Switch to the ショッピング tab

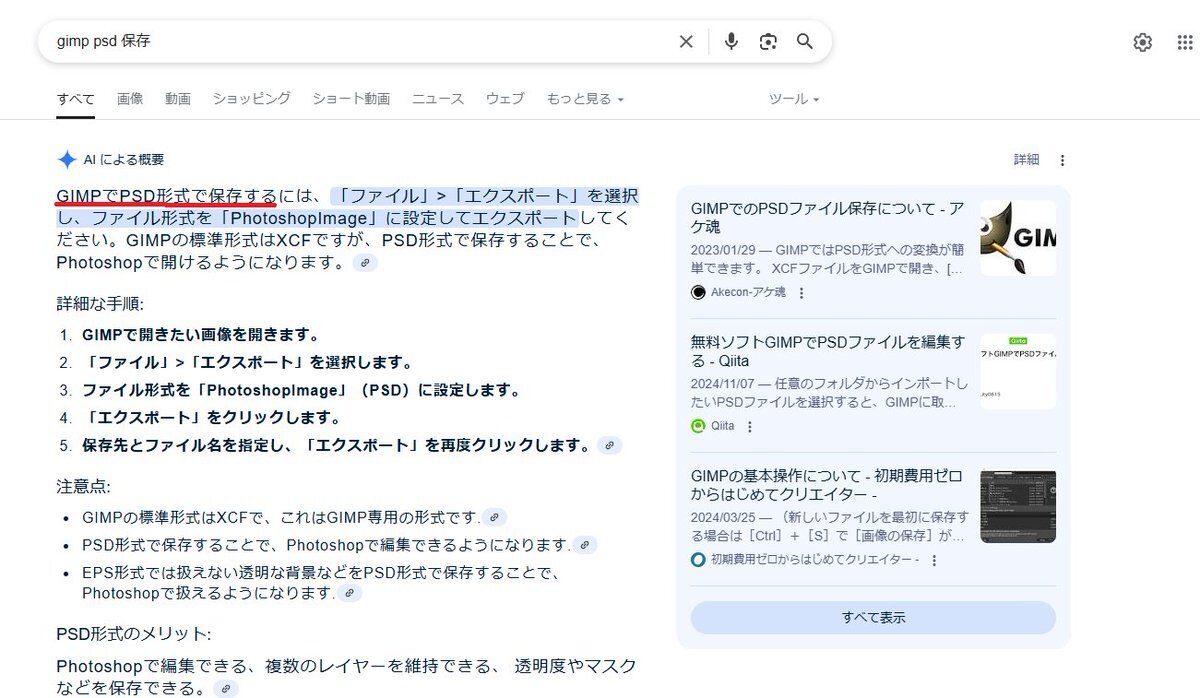click(251, 98)
